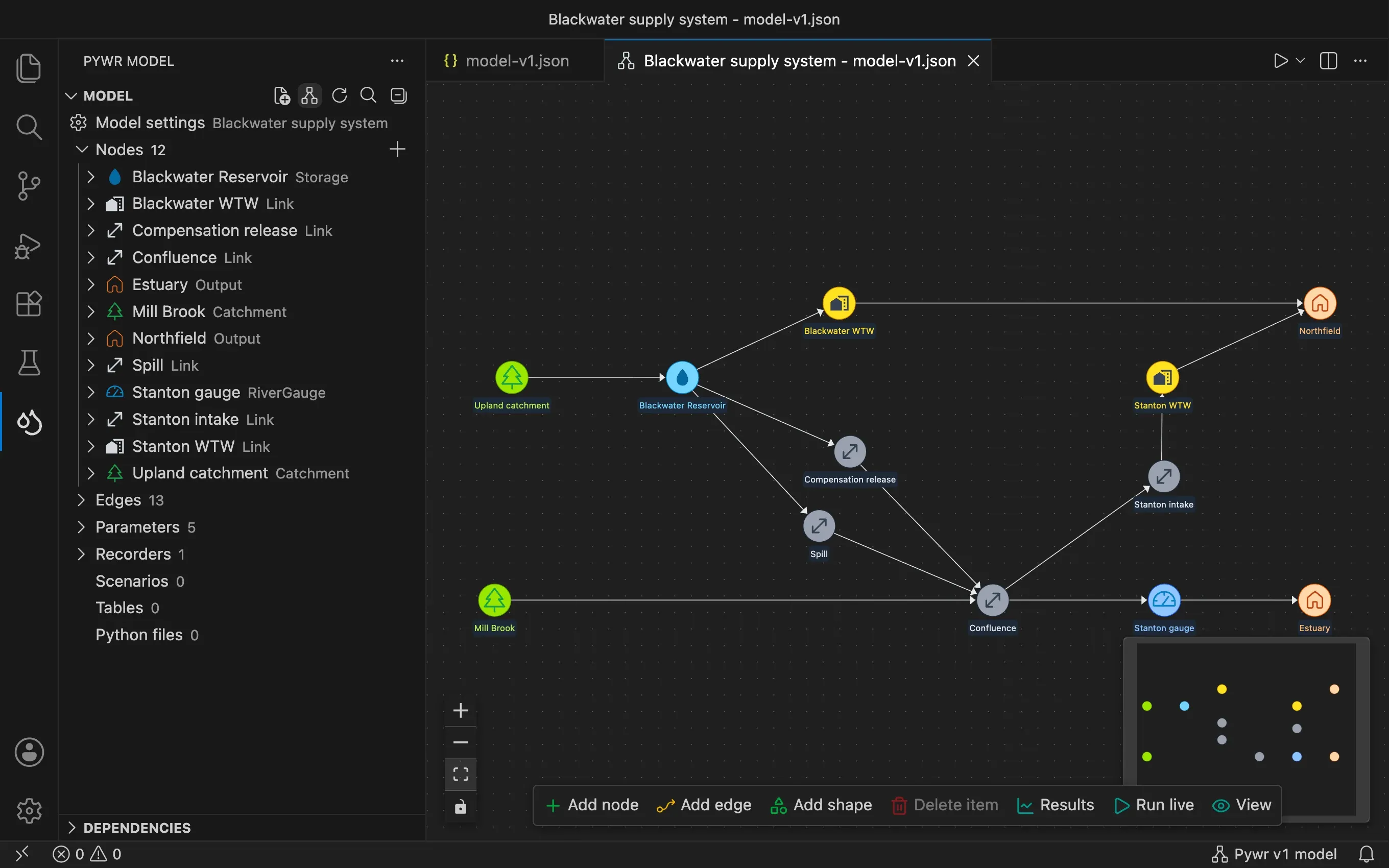Open notifications bell in status bar
This screenshot has height=868, width=1389.
(1367, 854)
